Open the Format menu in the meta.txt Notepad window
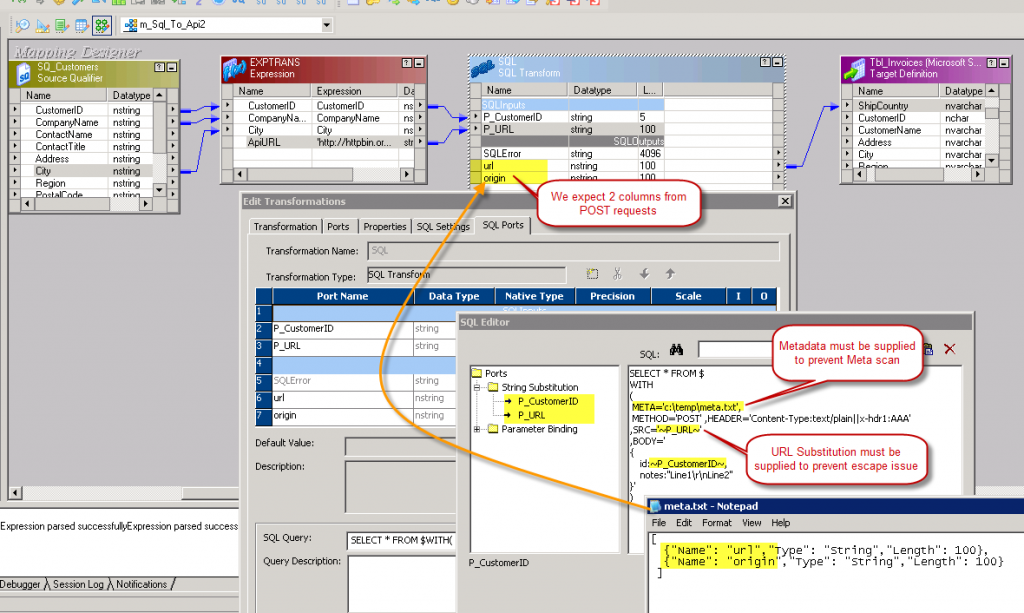The image size is (1024, 613). point(717,522)
